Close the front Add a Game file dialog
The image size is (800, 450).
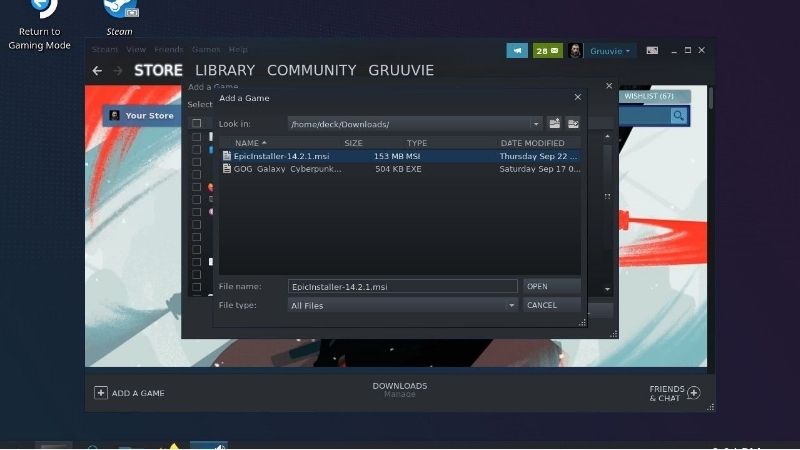tap(578, 97)
